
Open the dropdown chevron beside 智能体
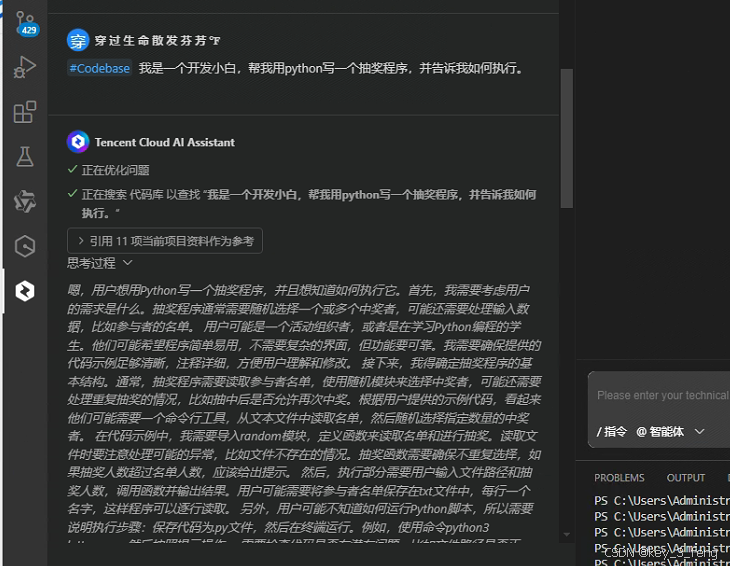click(699, 432)
